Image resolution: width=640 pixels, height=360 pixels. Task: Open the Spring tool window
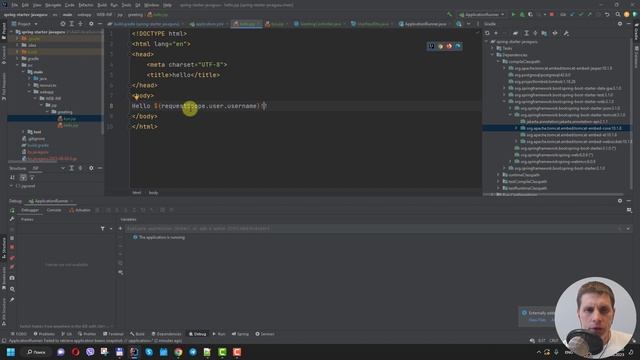pyautogui.click(x=240, y=334)
